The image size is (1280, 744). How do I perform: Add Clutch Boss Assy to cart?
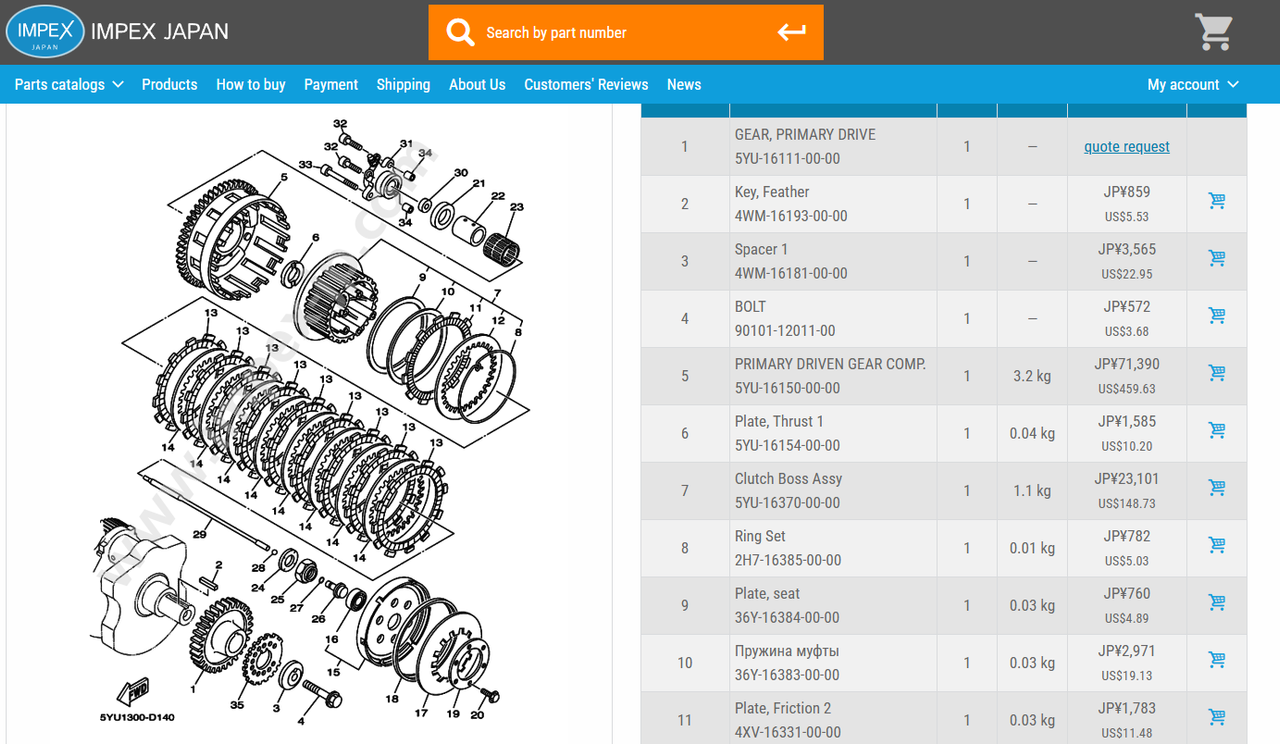point(1217,488)
